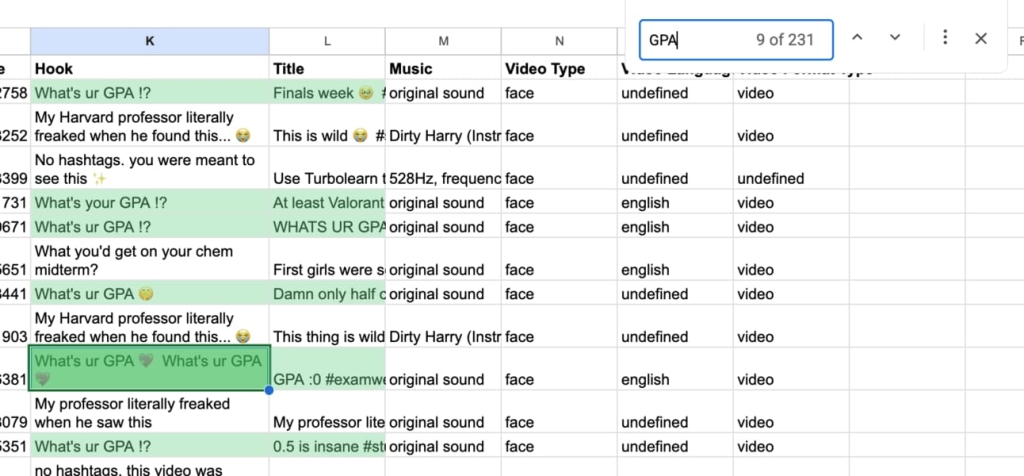This screenshot has width=1024, height=476.
Task: Click the GPA search input field
Action: (x=700, y=40)
